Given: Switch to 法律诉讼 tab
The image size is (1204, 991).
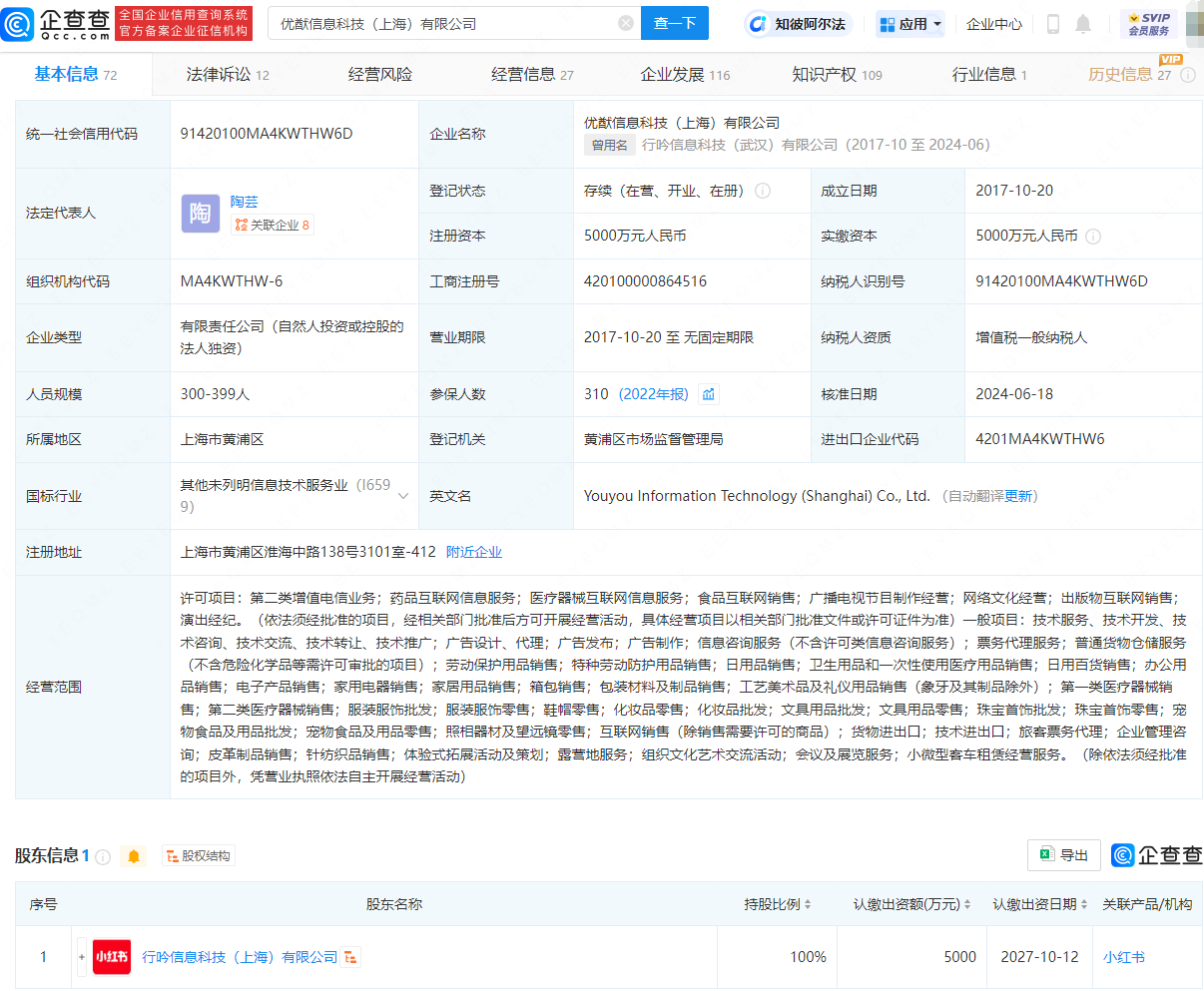Looking at the screenshot, I should (228, 74).
